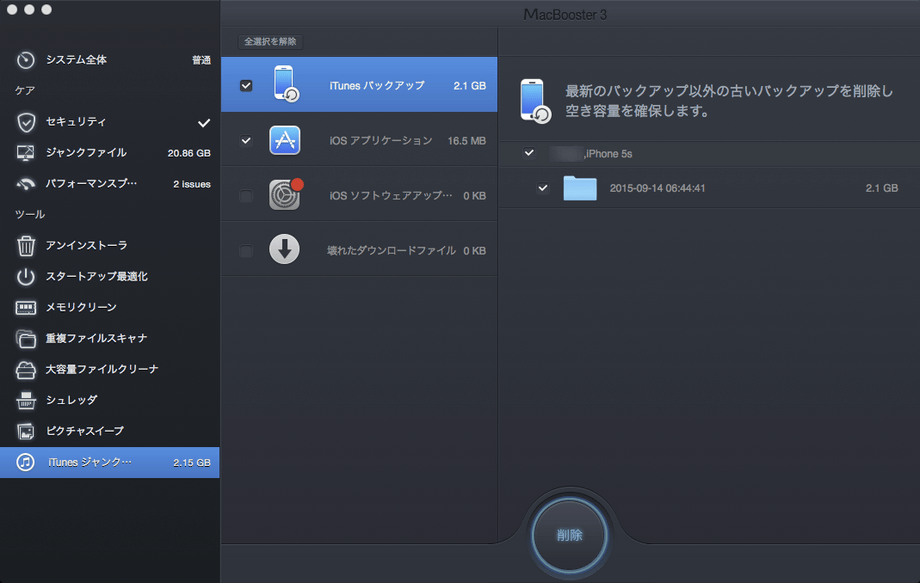
Task: Click the 2.15 GB iTunes junk value
Action: (192, 463)
